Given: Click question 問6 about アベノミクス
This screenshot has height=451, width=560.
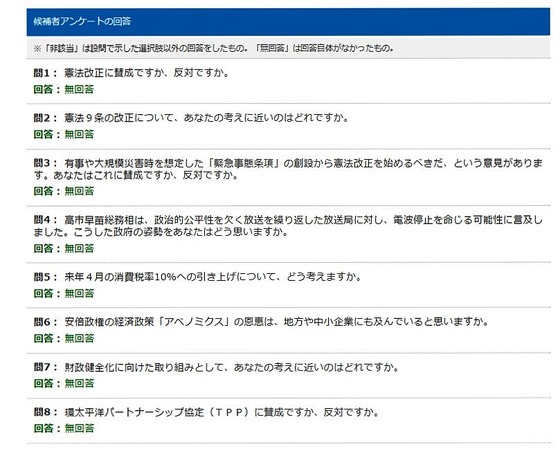Looking at the screenshot, I should click(x=261, y=322).
